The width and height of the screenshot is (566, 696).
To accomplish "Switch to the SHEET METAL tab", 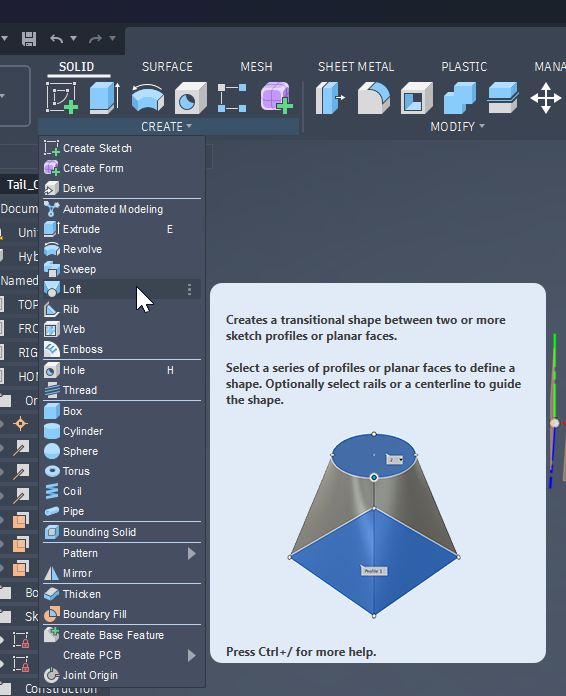I will [356, 67].
